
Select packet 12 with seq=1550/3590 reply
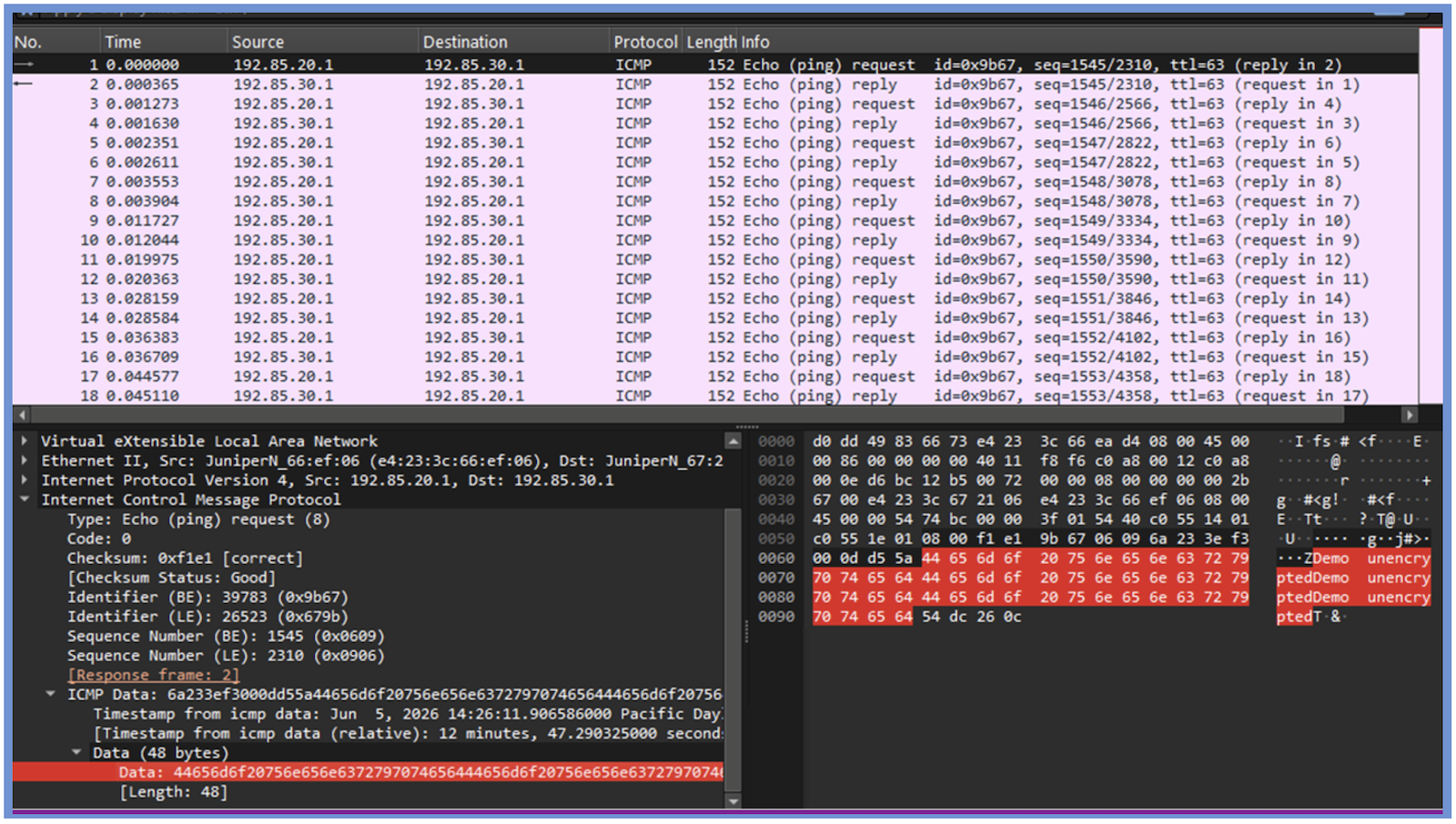coord(715,279)
